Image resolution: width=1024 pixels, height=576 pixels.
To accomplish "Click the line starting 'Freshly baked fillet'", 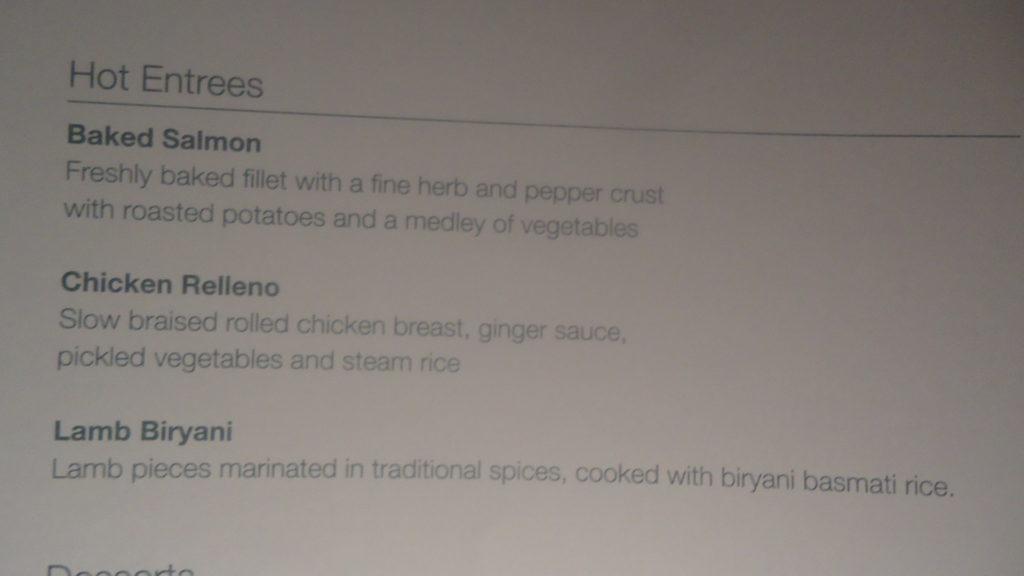I will (x=364, y=184).
